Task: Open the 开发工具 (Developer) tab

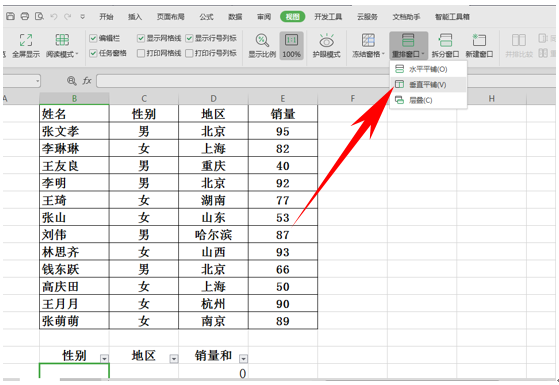Action: pos(328,17)
